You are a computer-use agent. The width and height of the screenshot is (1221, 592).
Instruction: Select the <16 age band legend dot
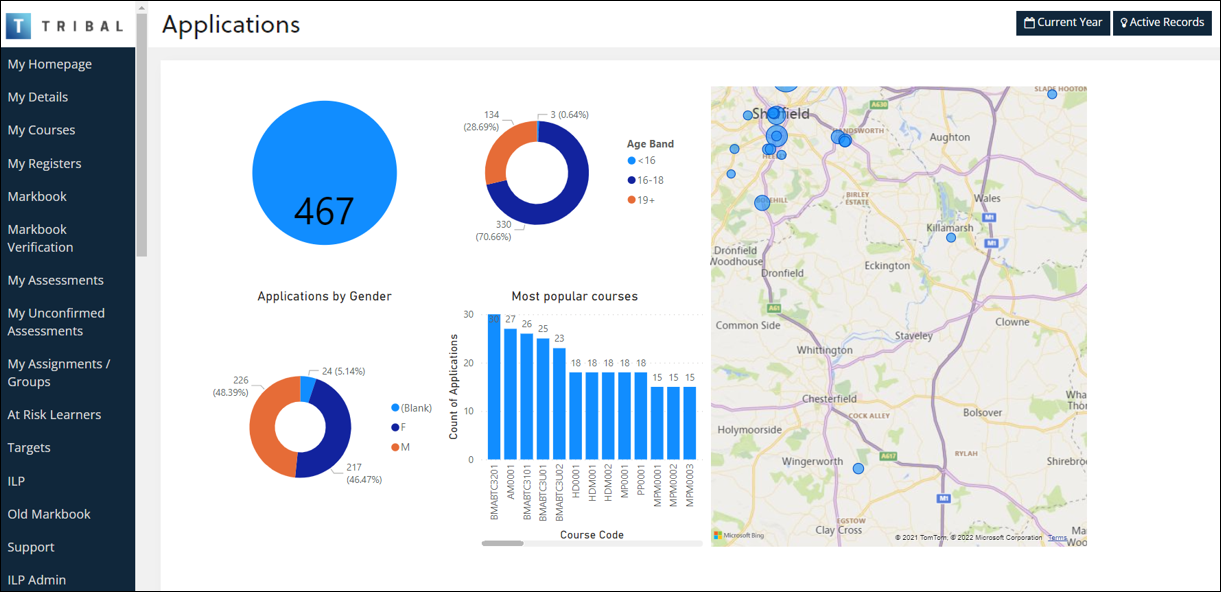(x=631, y=161)
